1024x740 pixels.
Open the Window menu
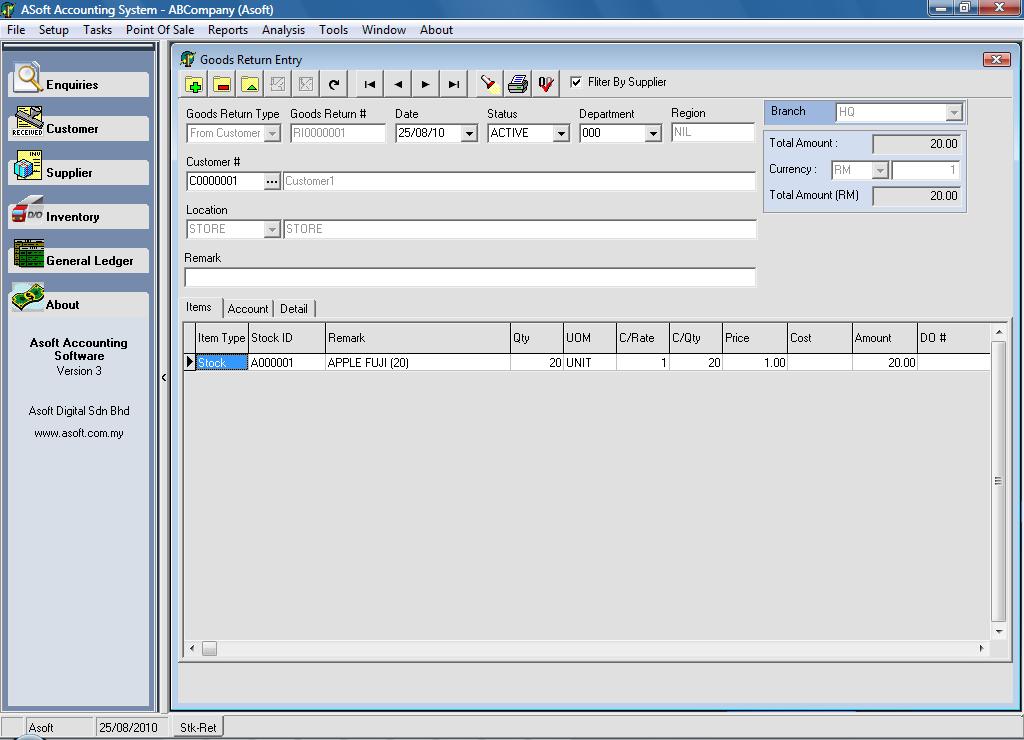click(384, 30)
